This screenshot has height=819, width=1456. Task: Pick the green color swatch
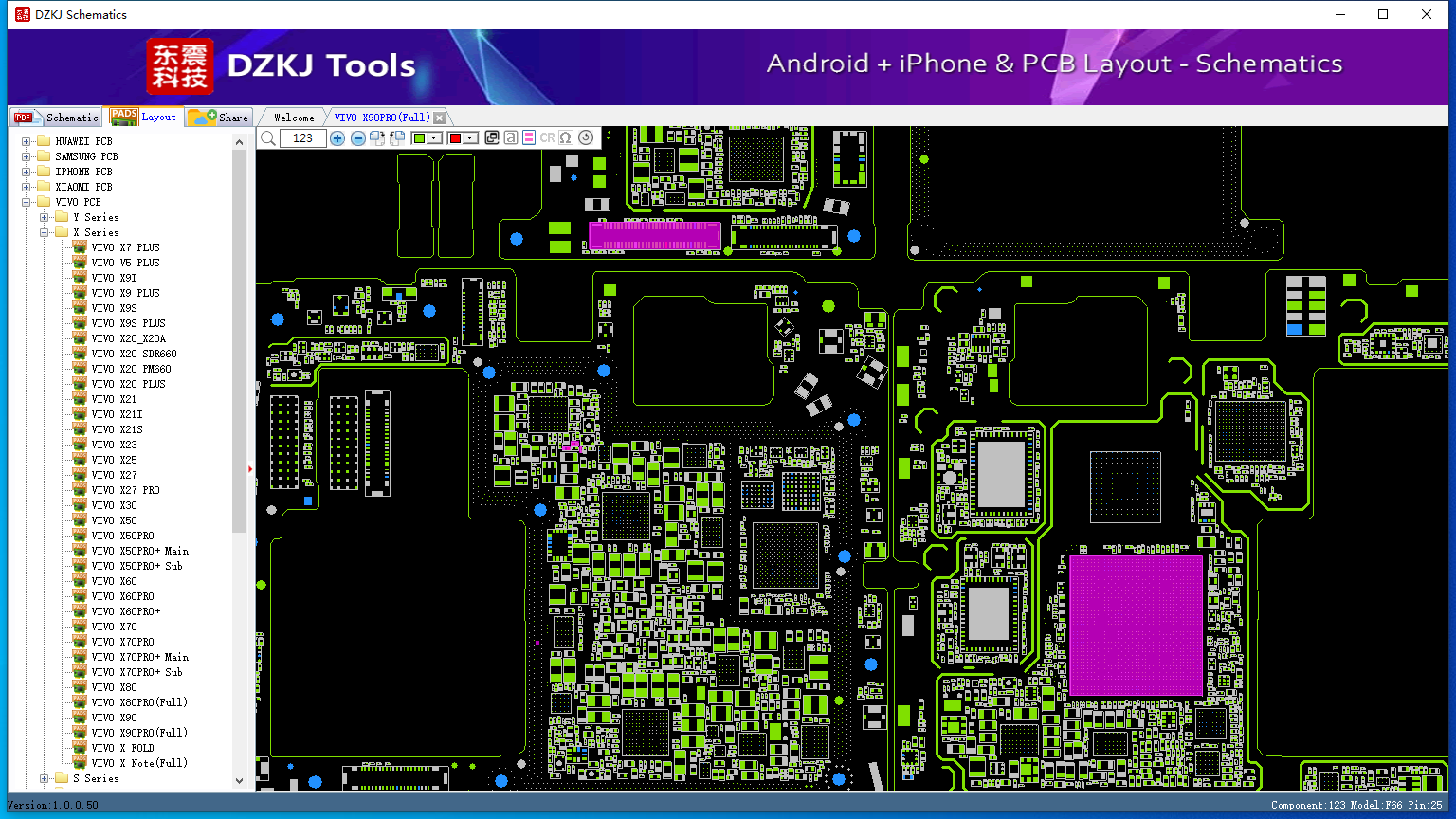[420, 138]
